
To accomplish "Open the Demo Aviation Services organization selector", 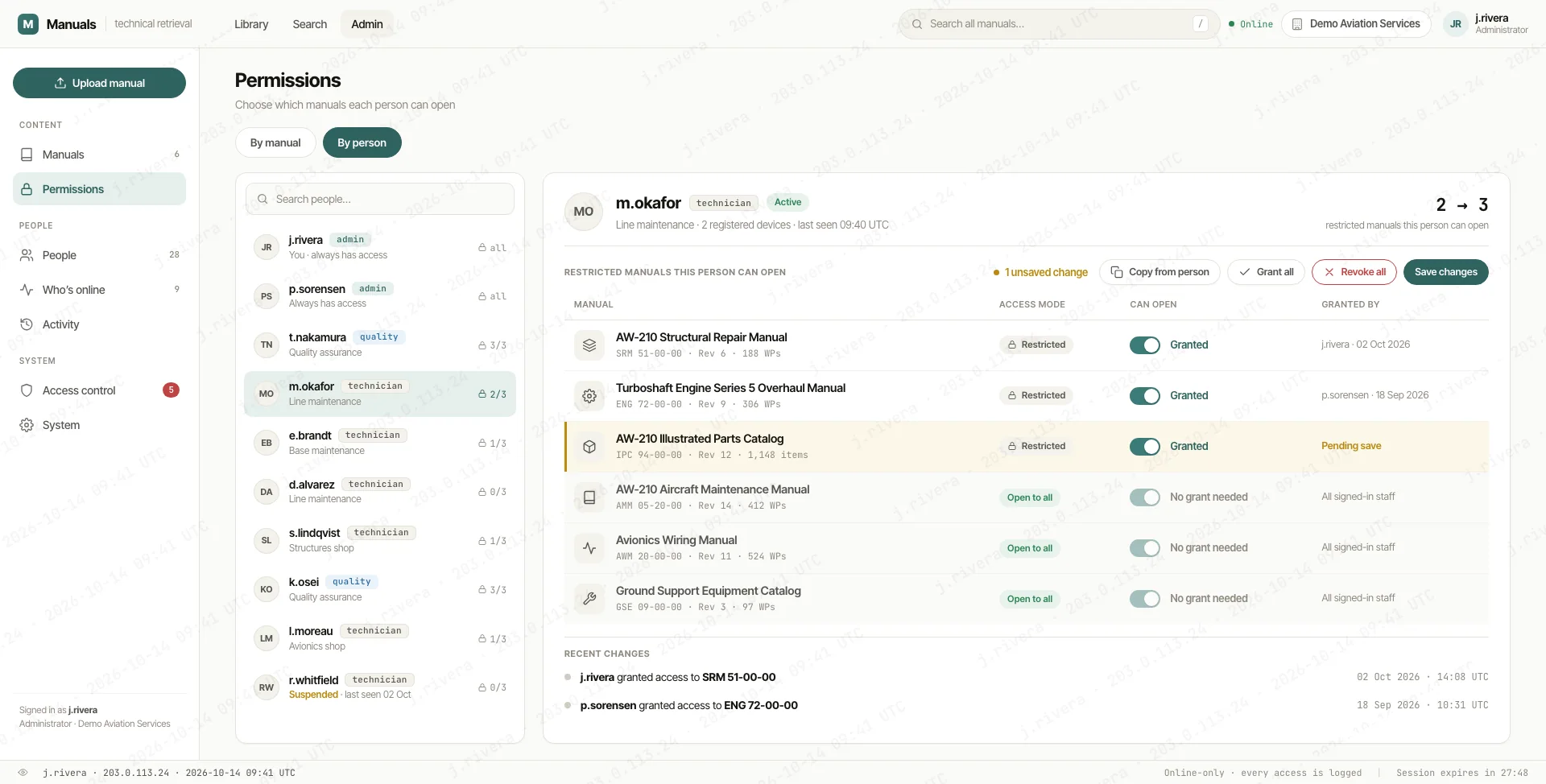I will point(1356,24).
